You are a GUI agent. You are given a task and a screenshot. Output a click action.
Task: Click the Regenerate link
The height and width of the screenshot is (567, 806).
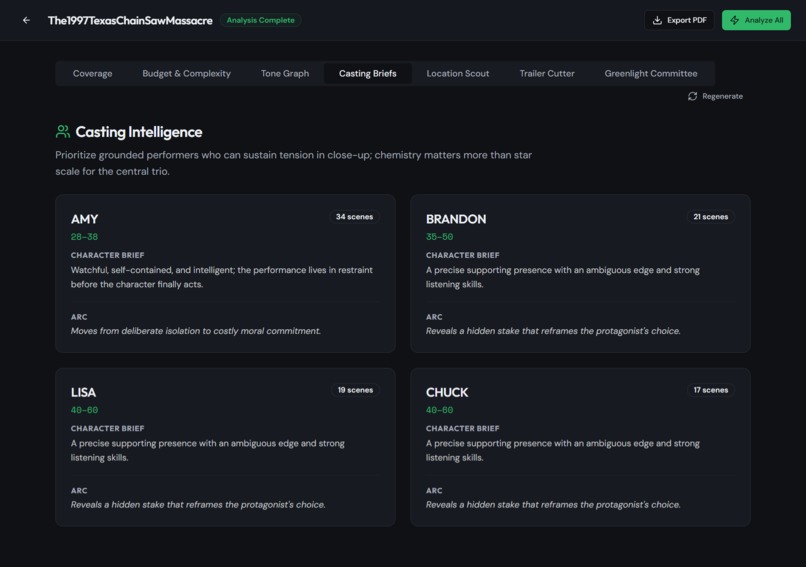coord(715,96)
